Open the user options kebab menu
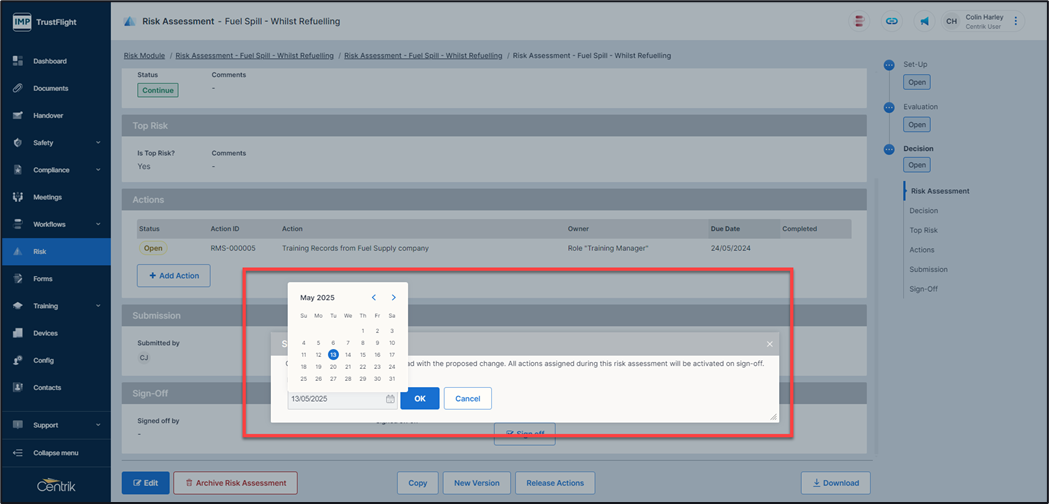 (1016, 21)
